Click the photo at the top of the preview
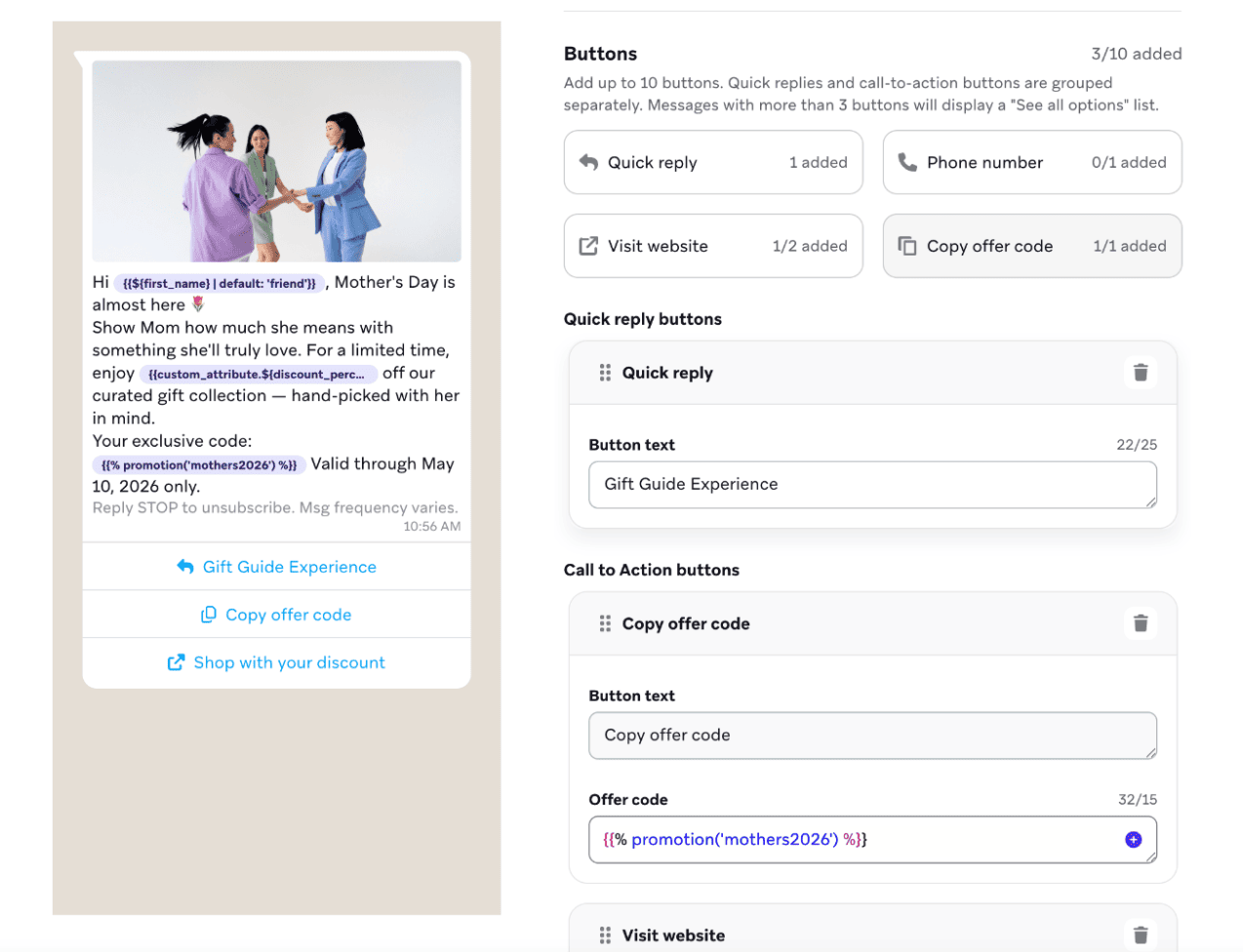Screen dimensions: 1243x952 [276, 161]
